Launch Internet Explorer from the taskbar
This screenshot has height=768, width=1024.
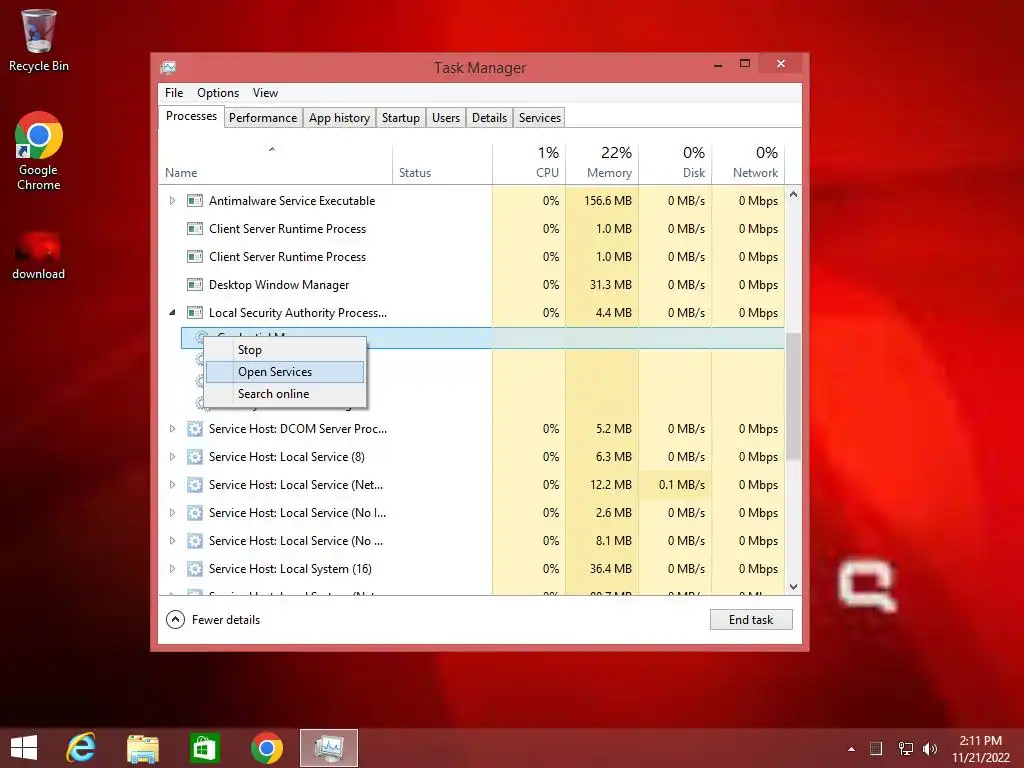tap(81, 748)
